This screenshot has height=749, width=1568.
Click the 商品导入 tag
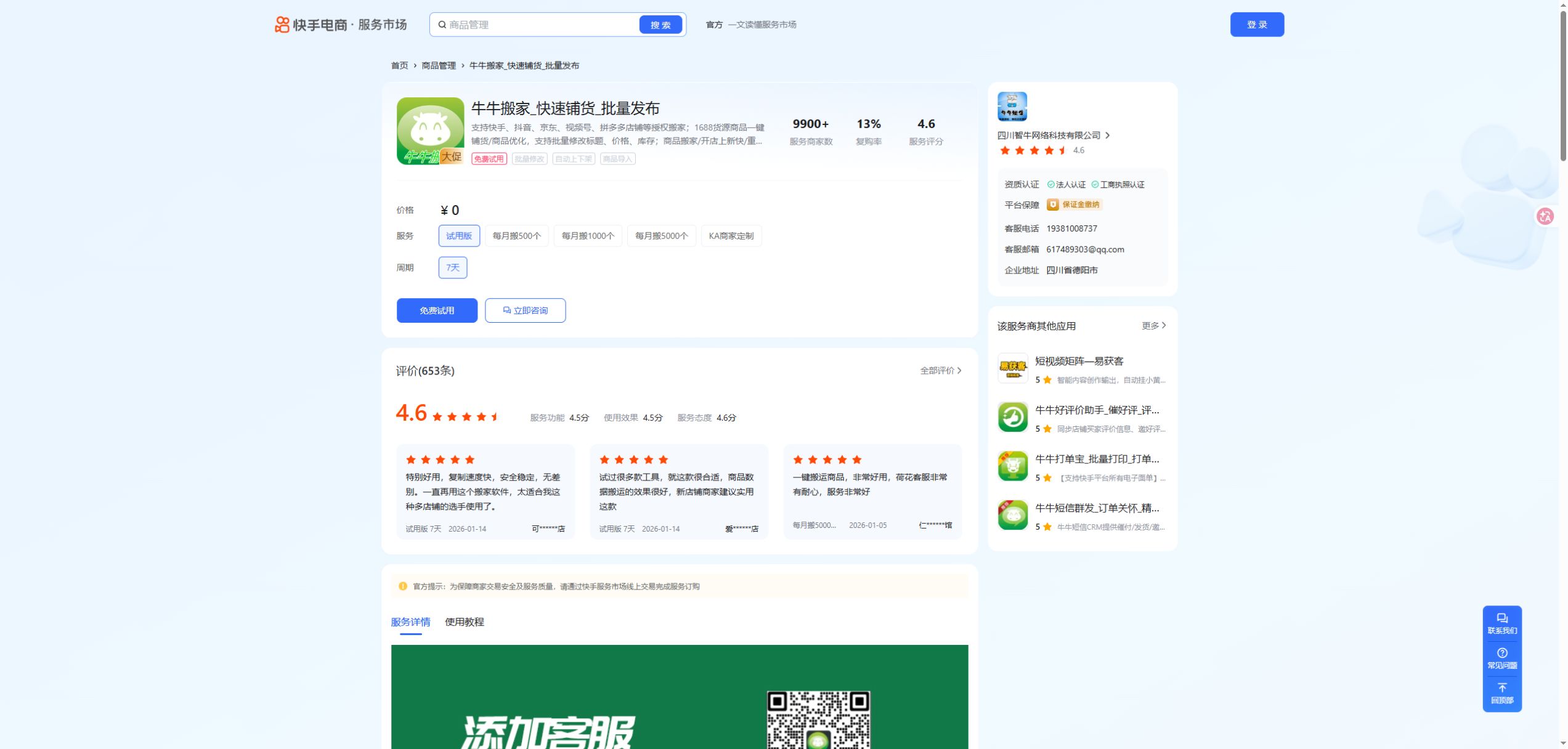coord(617,159)
